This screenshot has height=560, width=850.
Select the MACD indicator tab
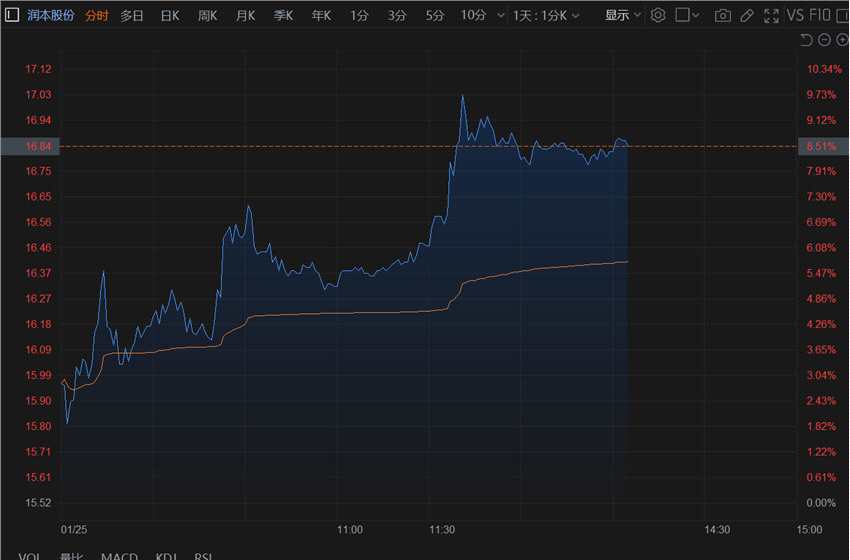tap(120, 556)
